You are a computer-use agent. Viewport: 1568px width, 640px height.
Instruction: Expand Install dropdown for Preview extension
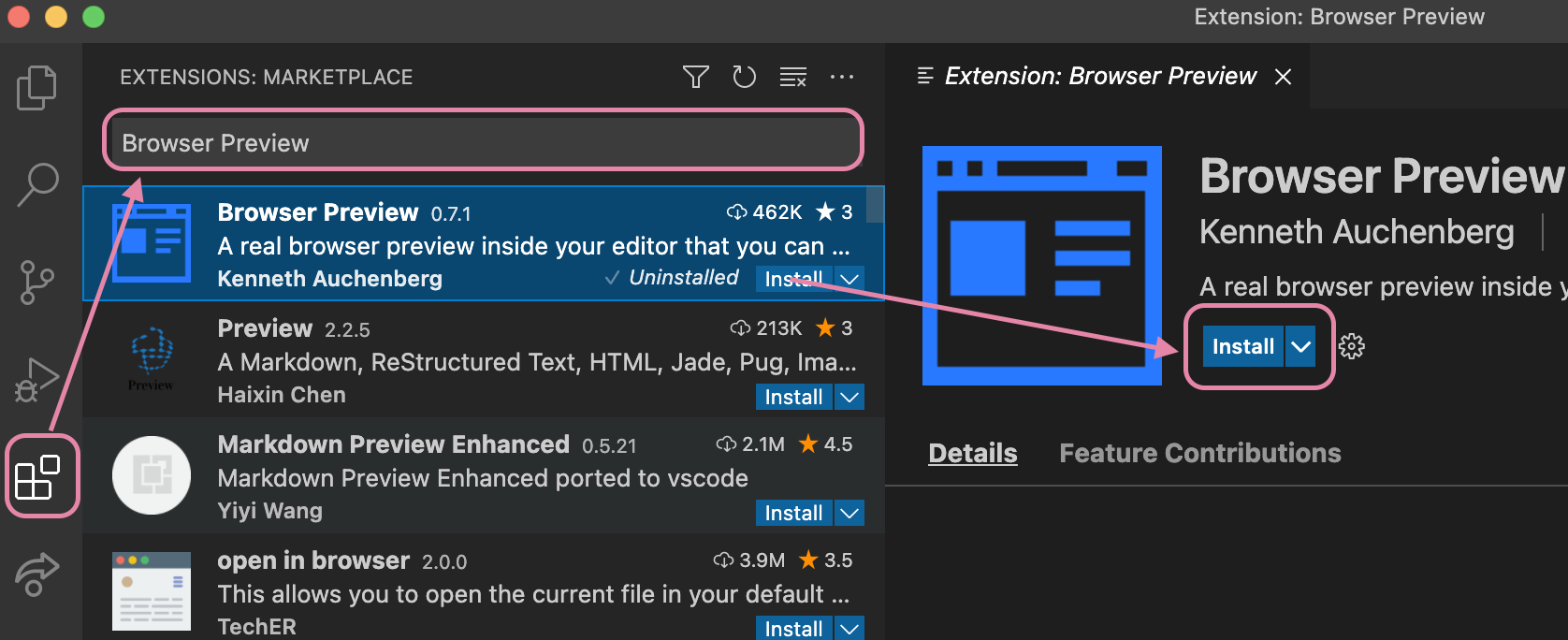849,397
